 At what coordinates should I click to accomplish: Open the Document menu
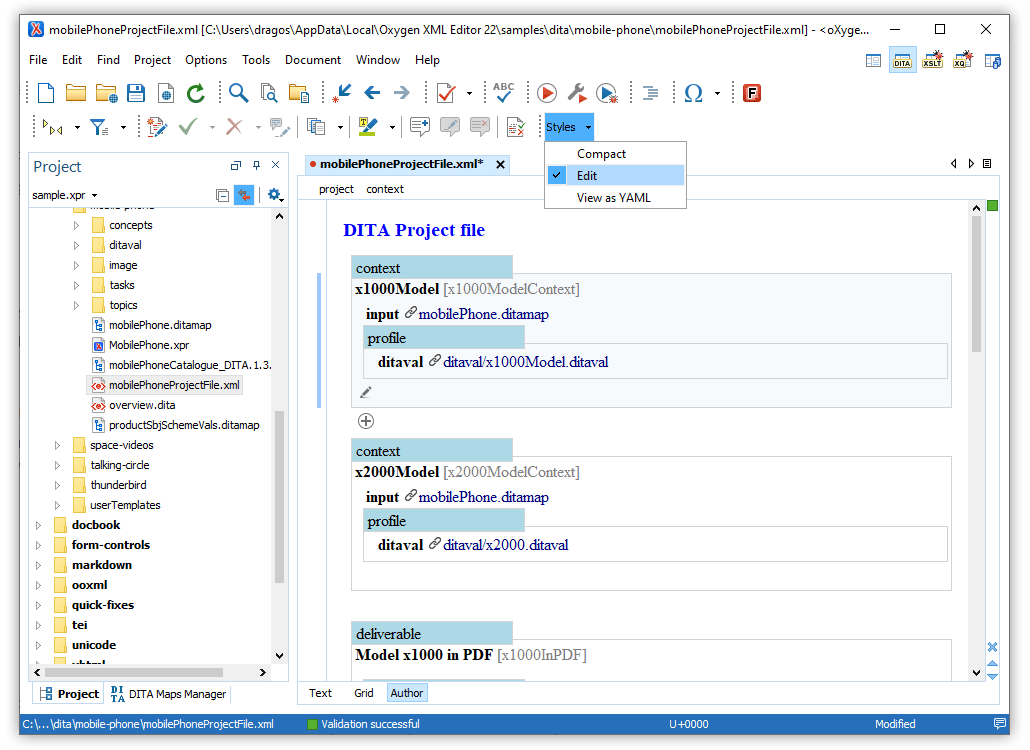click(x=313, y=60)
